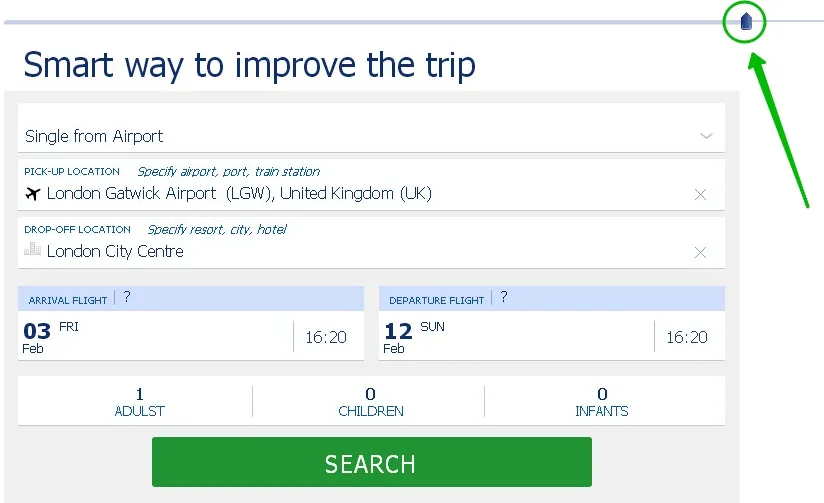This screenshot has height=503, width=824.
Task: Click the building icon in drop-off field
Action: pyautogui.click(x=32, y=249)
